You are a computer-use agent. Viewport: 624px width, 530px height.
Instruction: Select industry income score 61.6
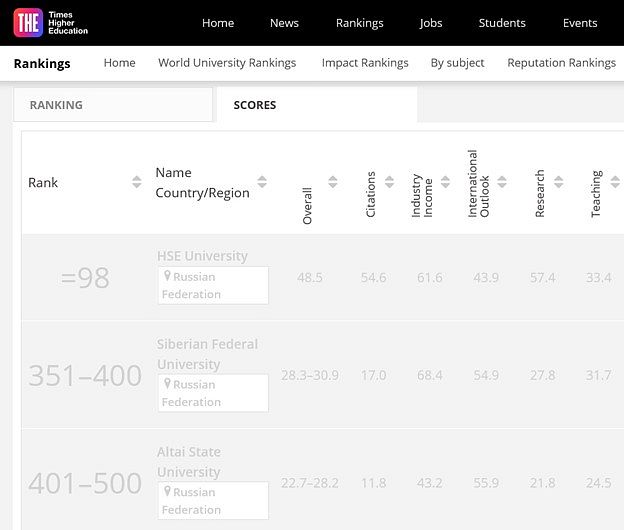click(429, 277)
